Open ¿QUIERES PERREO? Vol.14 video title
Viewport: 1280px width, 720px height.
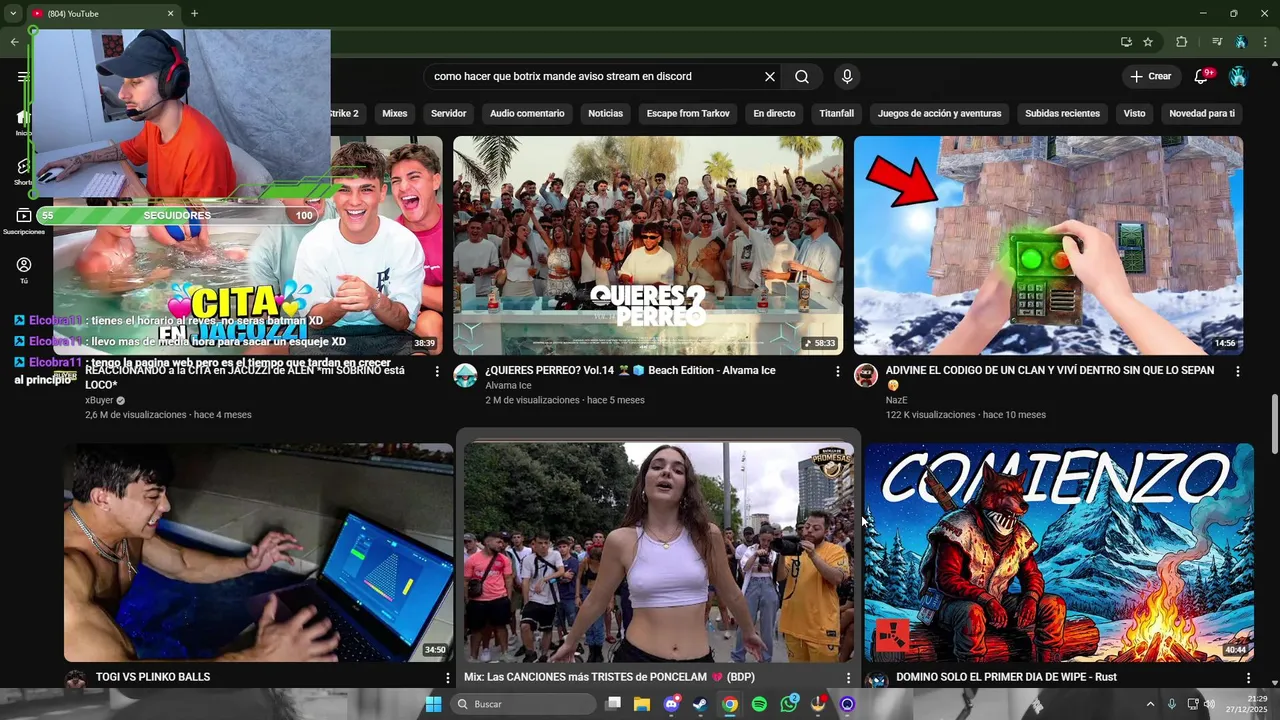pyautogui.click(x=630, y=370)
